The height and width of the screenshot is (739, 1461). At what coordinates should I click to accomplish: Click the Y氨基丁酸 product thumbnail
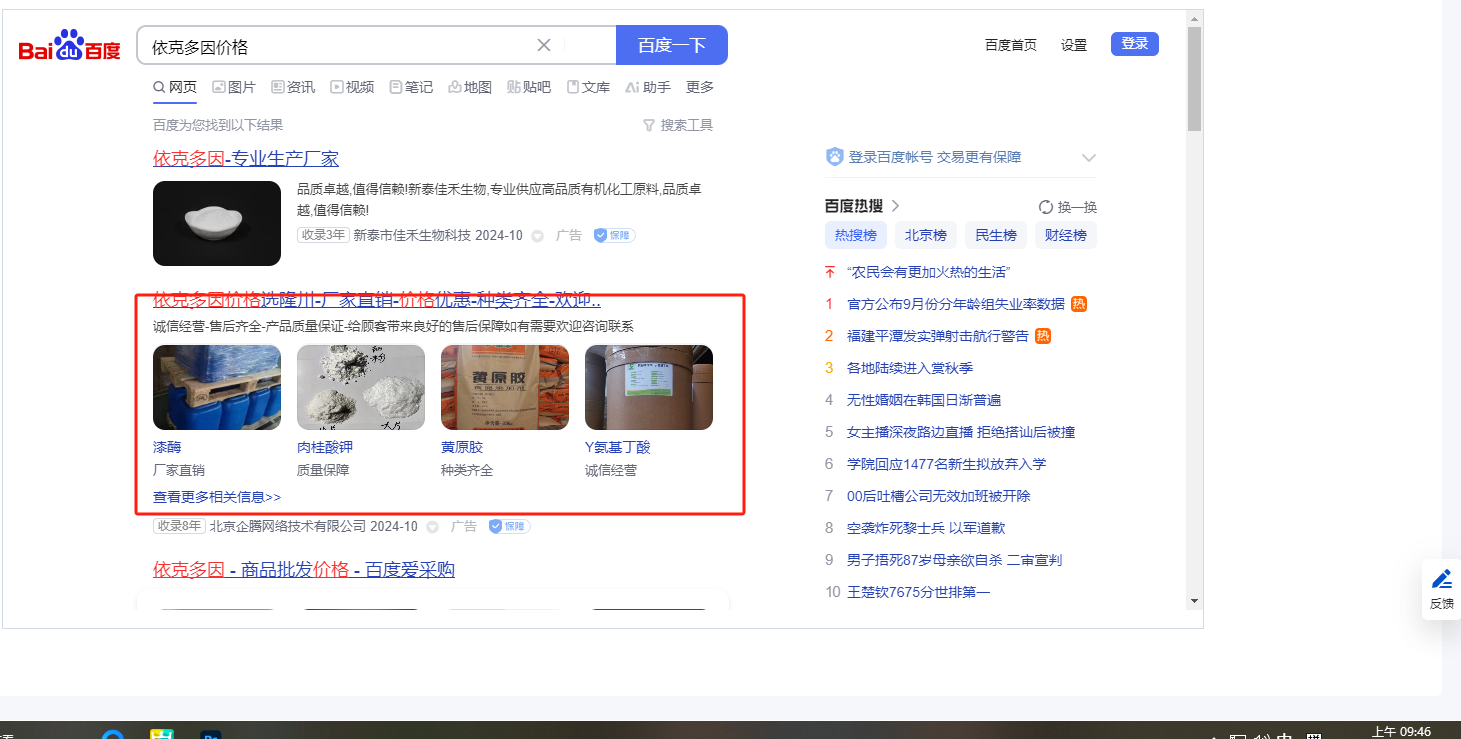[649, 387]
